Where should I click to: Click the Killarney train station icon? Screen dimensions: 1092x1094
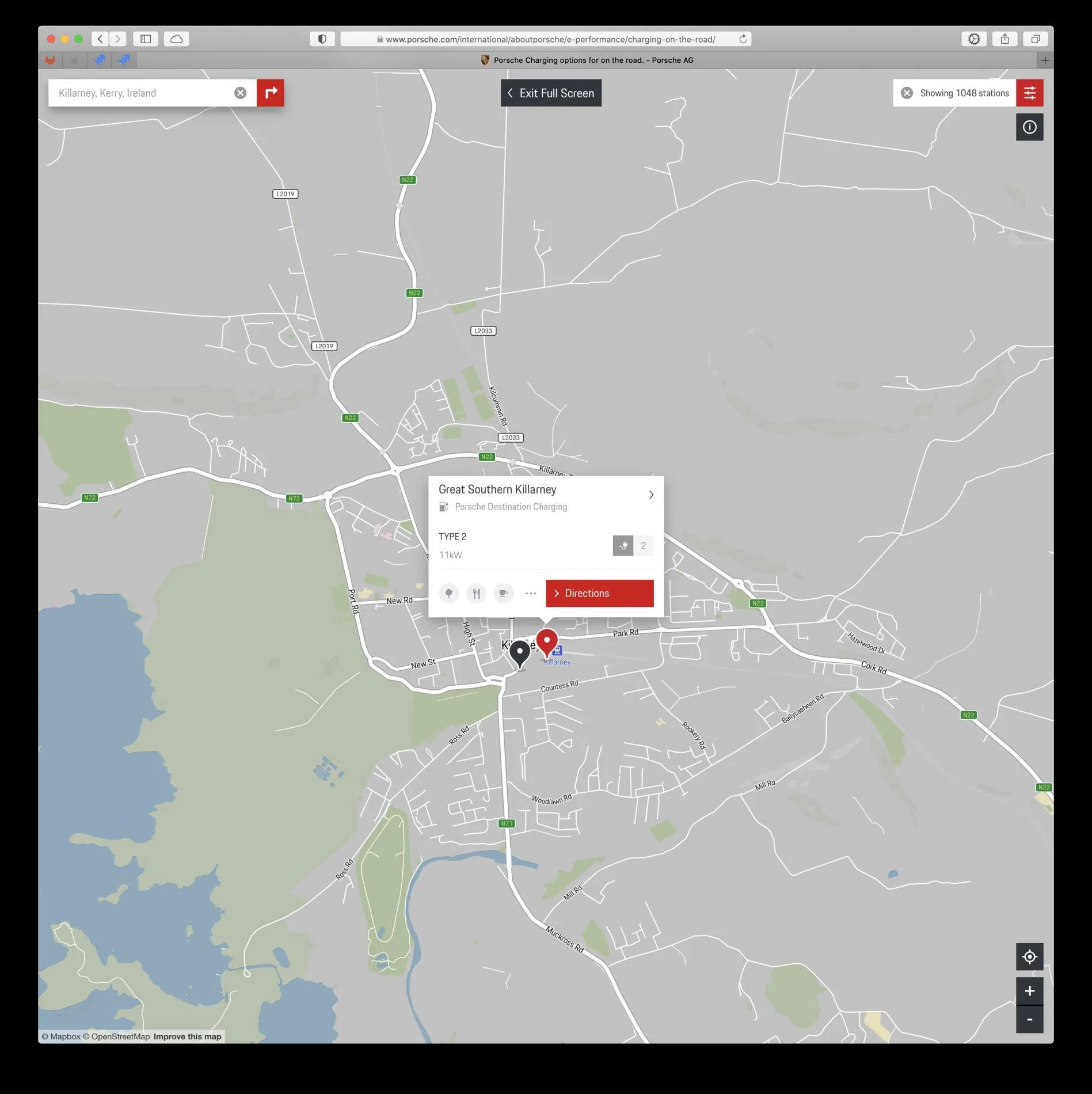pyautogui.click(x=557, y=651)
